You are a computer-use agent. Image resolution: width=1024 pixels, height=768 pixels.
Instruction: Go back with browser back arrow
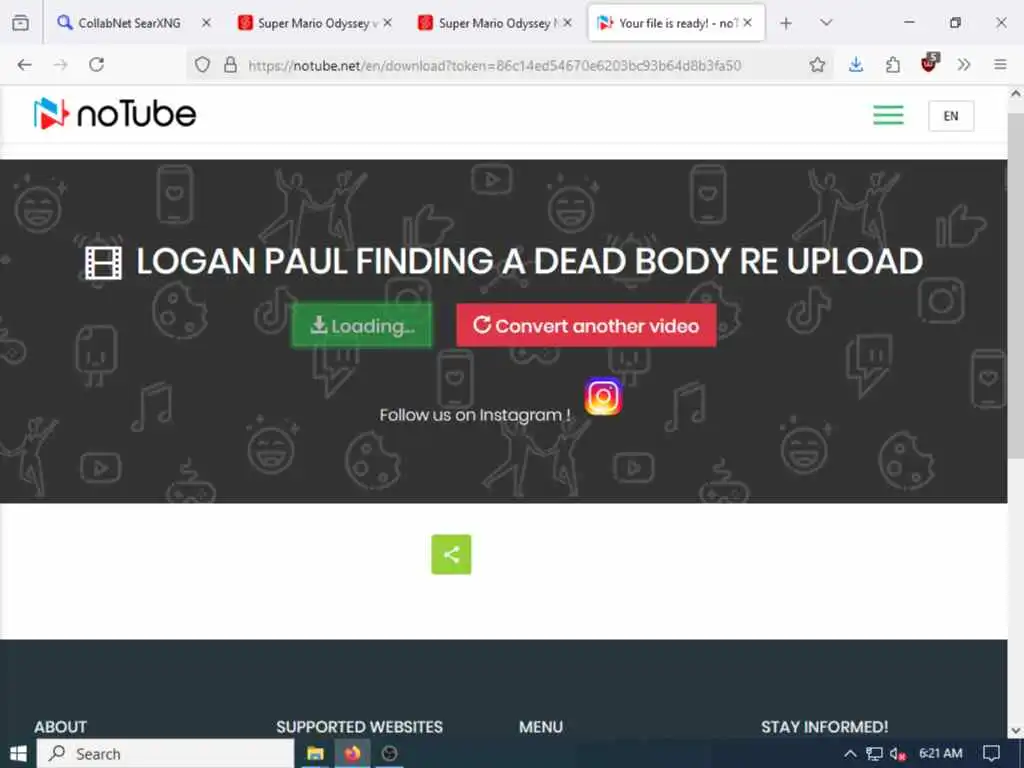[x=24, y=65]
